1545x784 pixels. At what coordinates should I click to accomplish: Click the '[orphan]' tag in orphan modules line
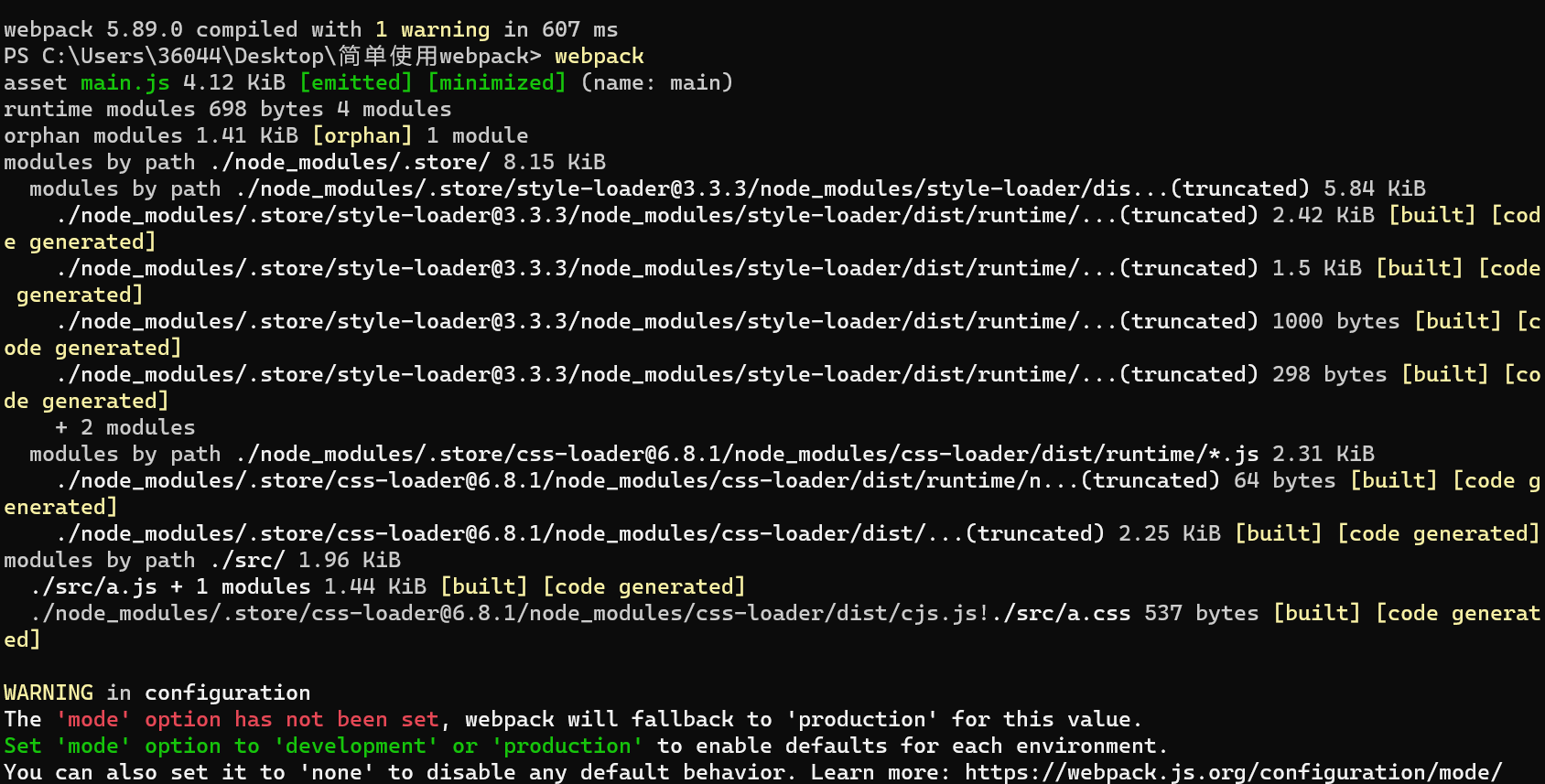362,135
